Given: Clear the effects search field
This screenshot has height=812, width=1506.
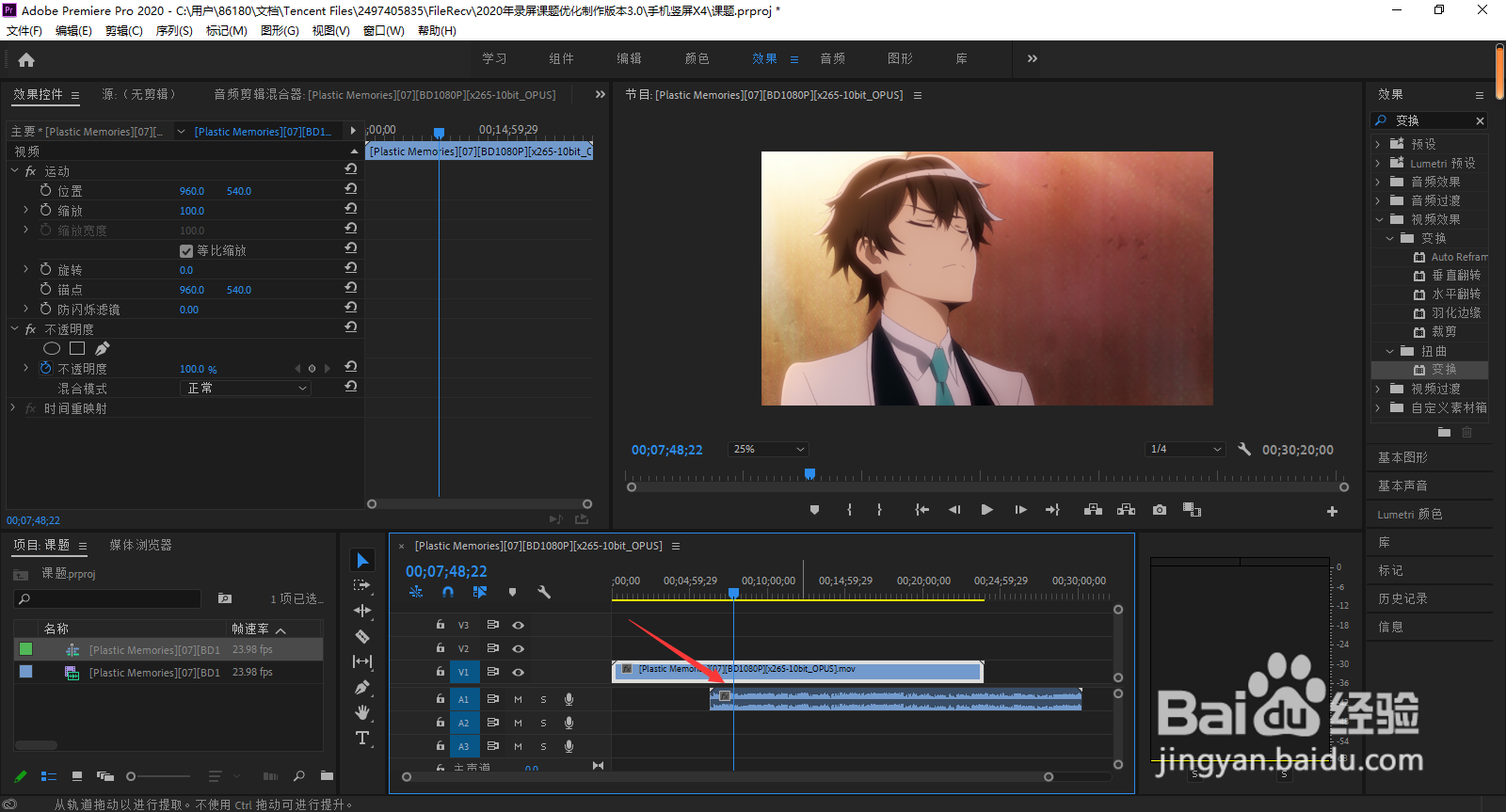Looking at the screenshot, I should coord(1480,120).
